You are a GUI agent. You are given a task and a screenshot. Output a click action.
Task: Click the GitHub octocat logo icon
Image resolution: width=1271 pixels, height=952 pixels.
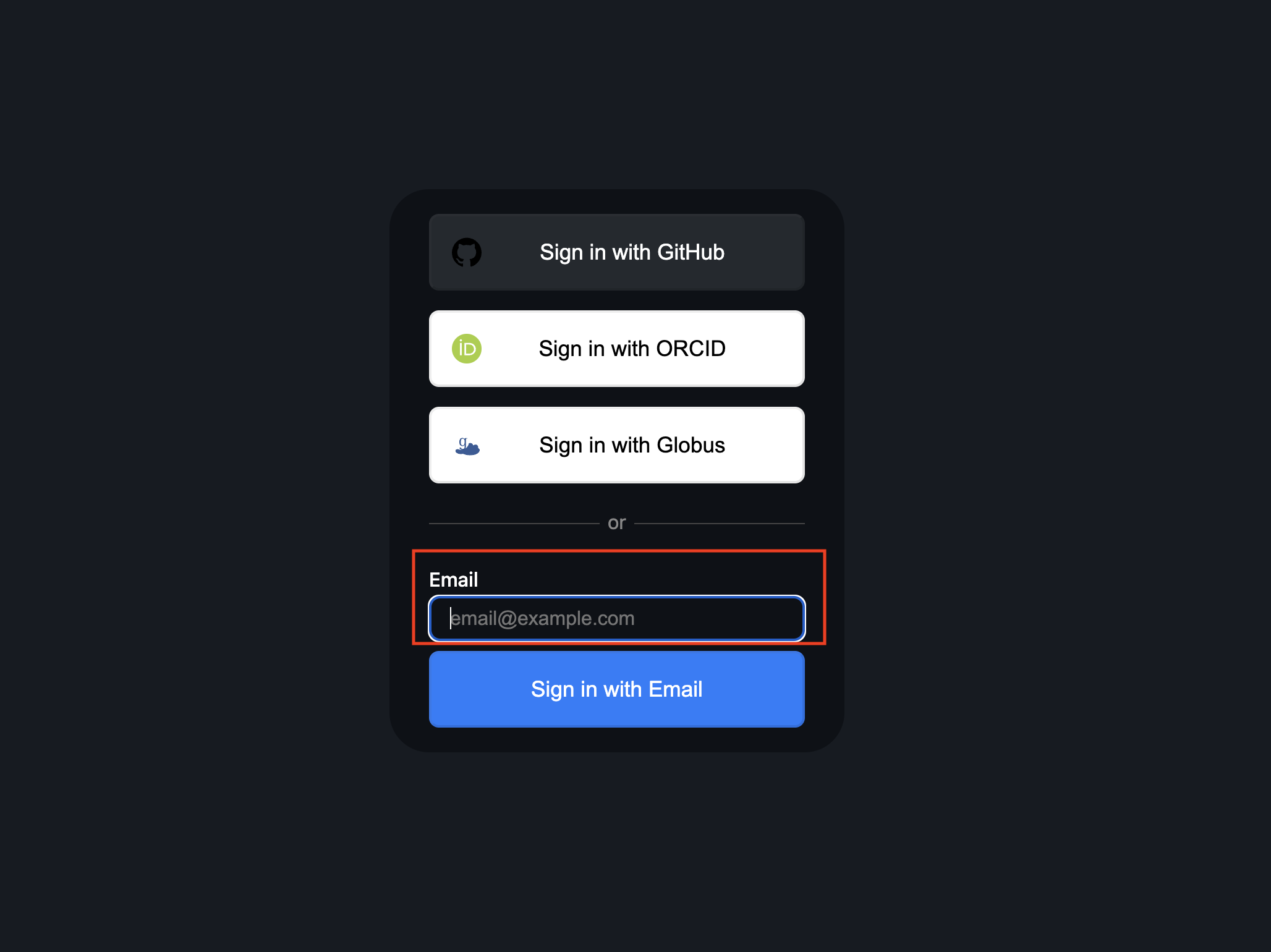click(467, 252)
